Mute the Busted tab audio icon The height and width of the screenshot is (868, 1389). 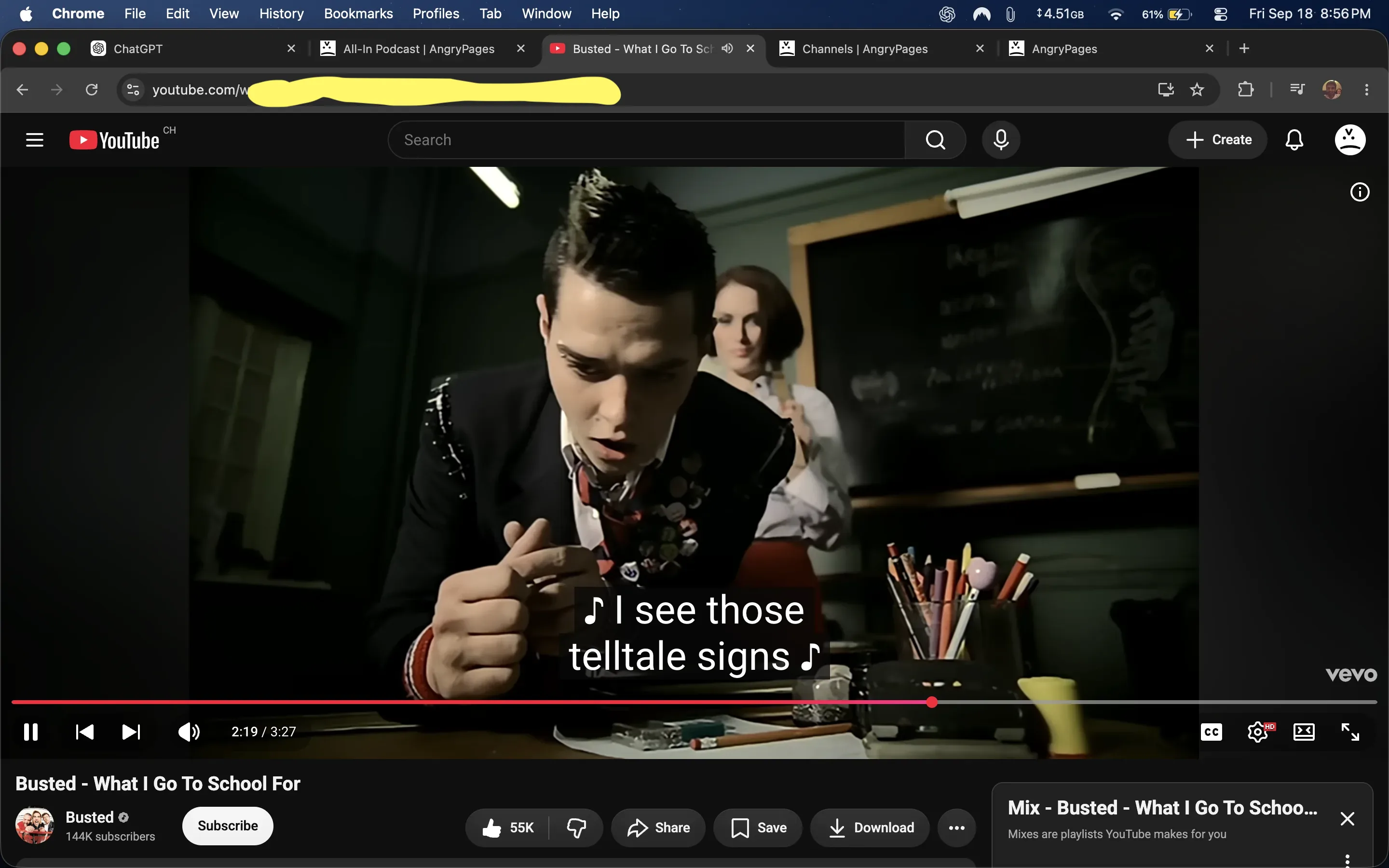click(x=727, y=48)
